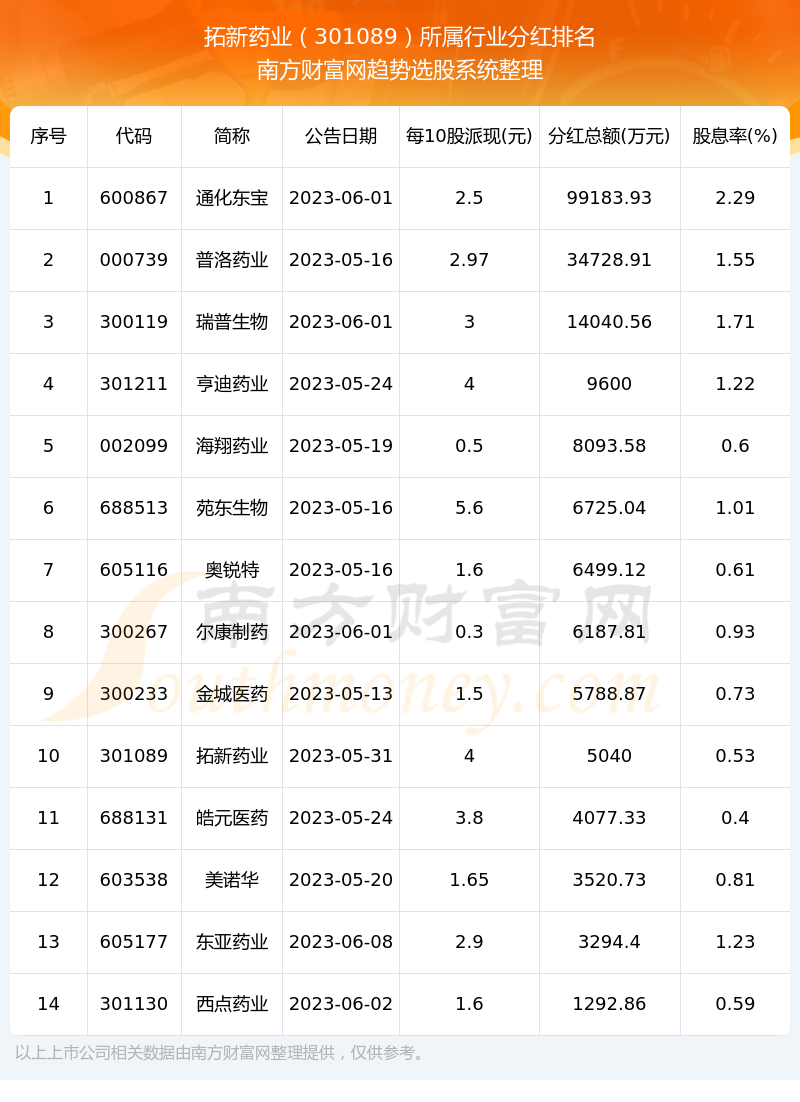
Task: Select the name '瑞普生物'
Action: click(x=232, y=322)
